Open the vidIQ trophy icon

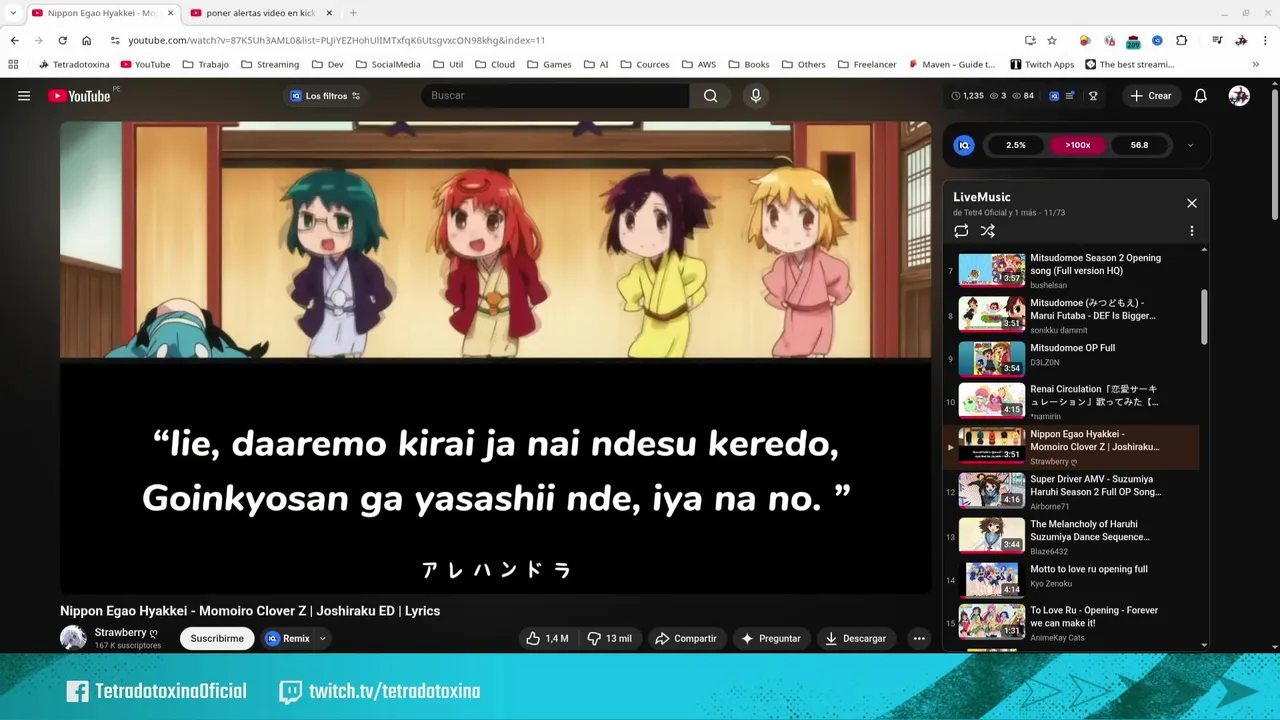[1093, 96]
